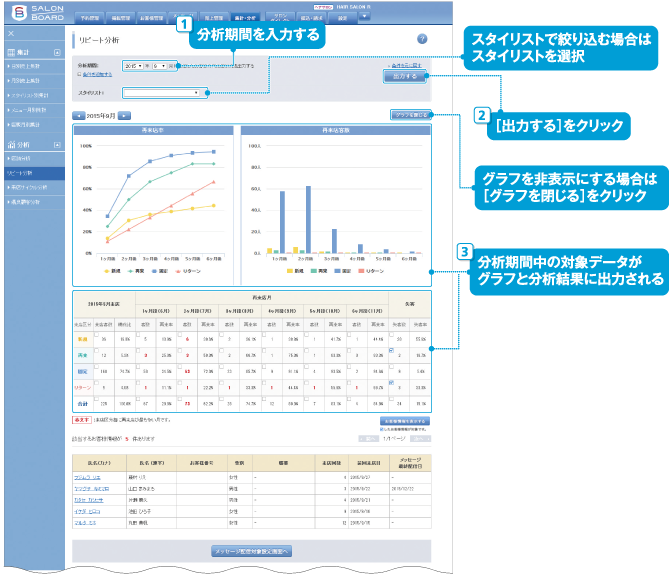Tick 新規 row 失客 checkbox
This screenshot has width=670, height=578.
point(391,334)
